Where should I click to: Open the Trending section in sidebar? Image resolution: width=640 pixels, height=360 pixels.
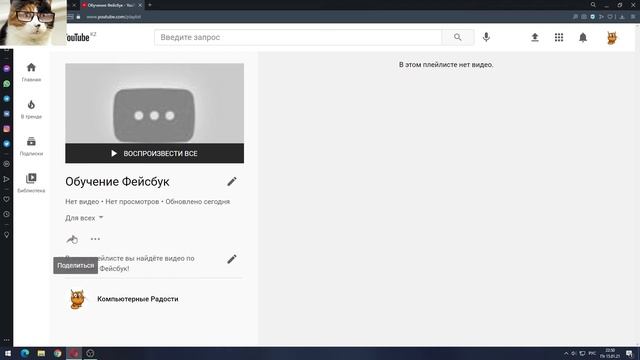point(31,109)
